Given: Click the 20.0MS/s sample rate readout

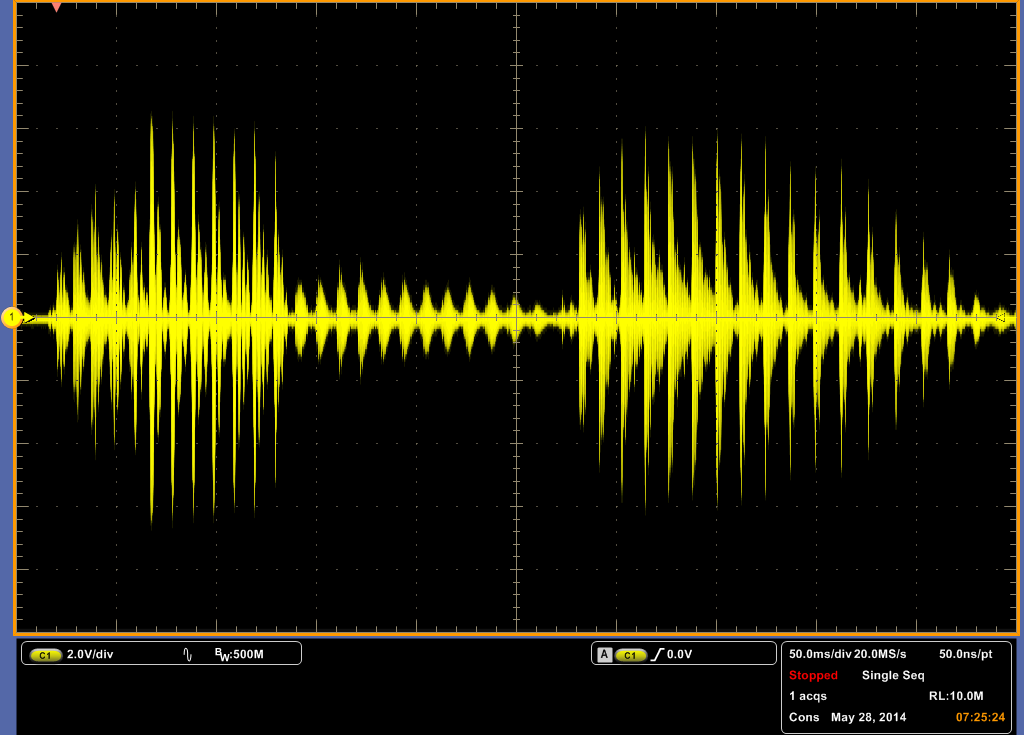Looking at the screenshot, I should point(880,654).
